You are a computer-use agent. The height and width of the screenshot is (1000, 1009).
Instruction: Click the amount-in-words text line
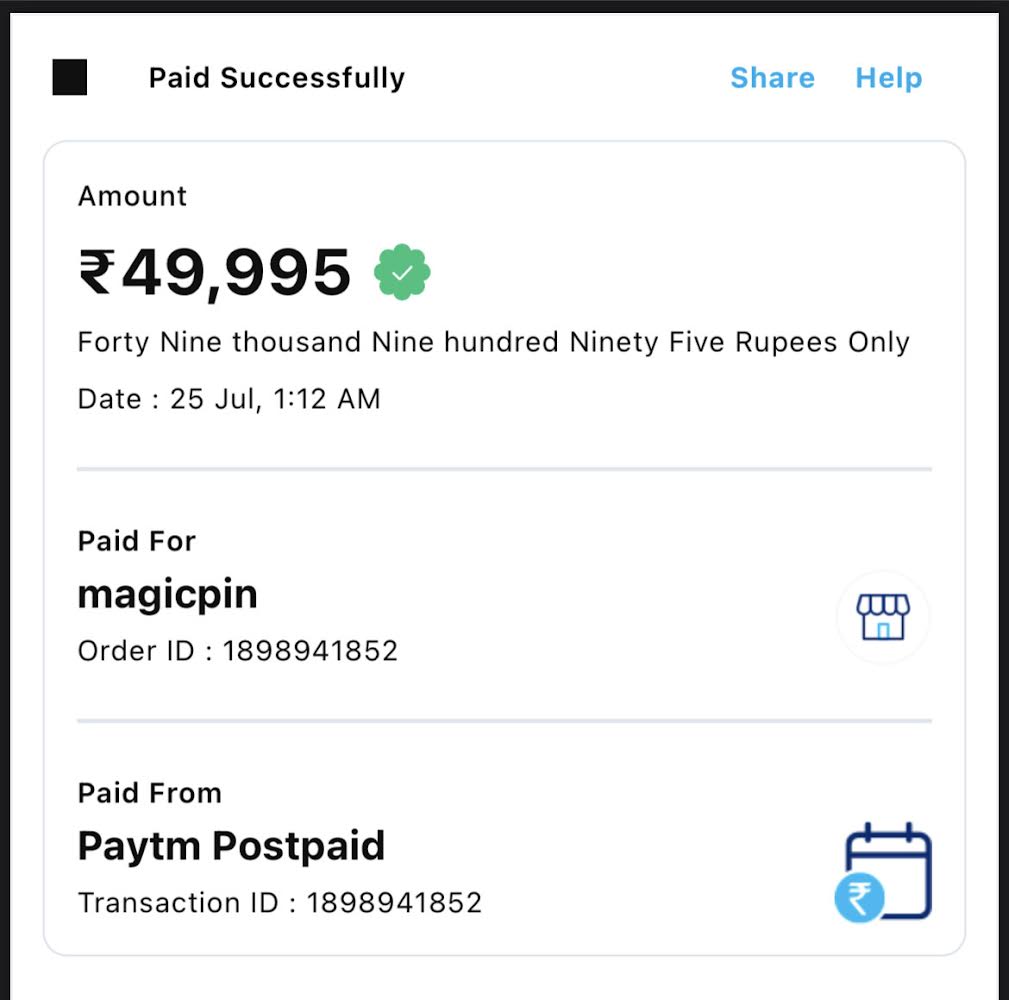(493, 343)
